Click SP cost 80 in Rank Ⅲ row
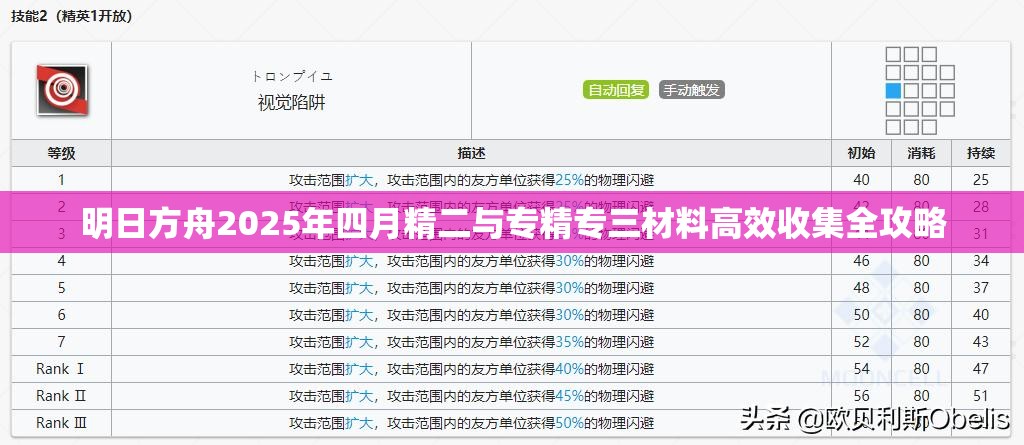1024x445 pixels. (x=921, y=423)
